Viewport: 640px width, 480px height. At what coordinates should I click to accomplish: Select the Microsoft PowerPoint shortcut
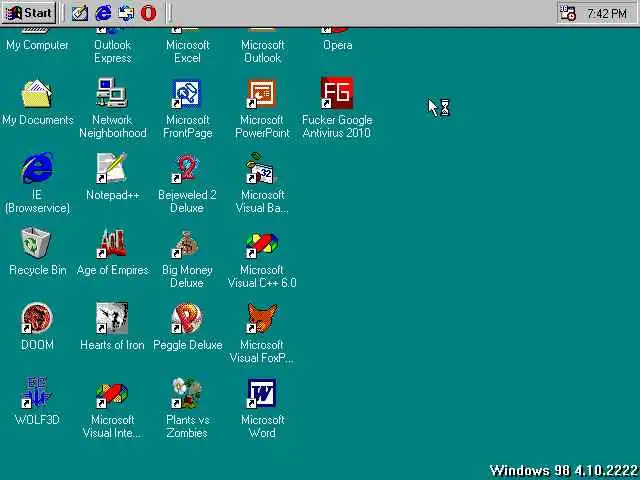pyautogui.click(x=262, y=94)
